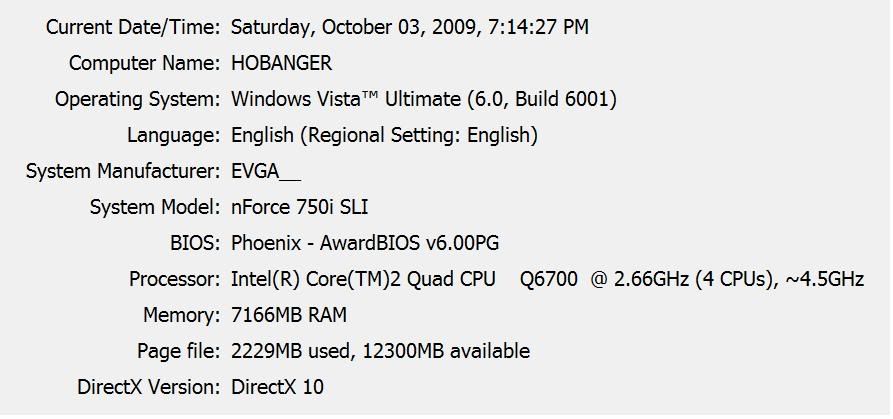The height and width of the screenshot is (419, 893).
Task: Select the HOBANGER computer name value
Action: point(281,63)
